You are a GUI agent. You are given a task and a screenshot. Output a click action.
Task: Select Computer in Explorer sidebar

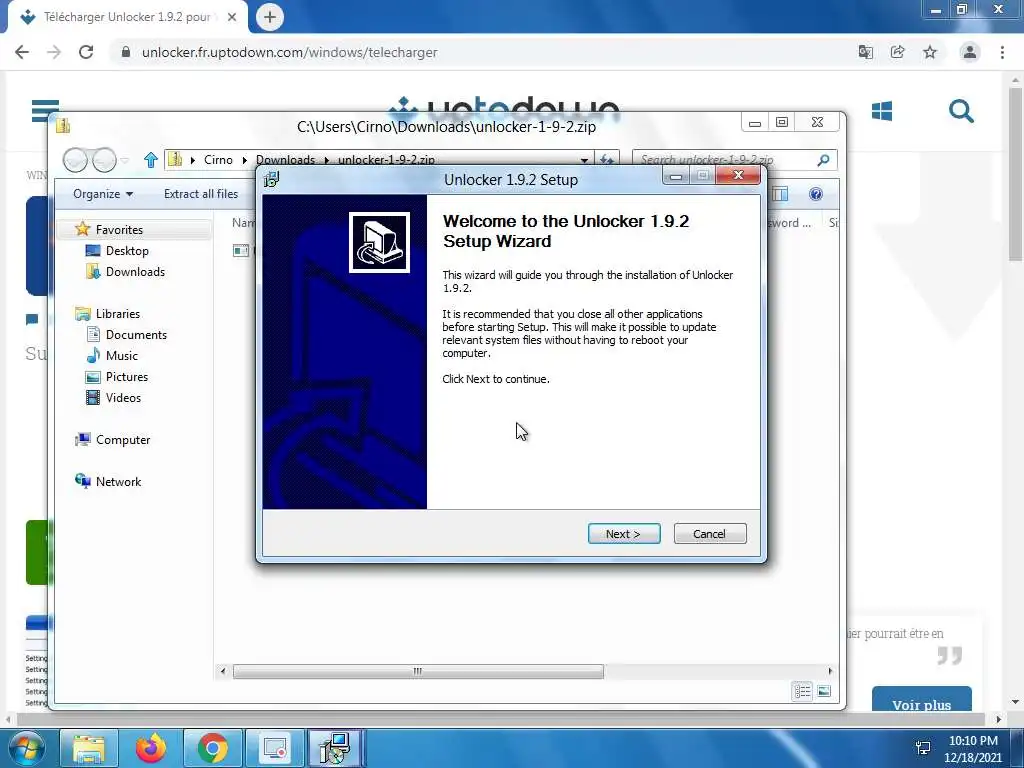[123, 440]
